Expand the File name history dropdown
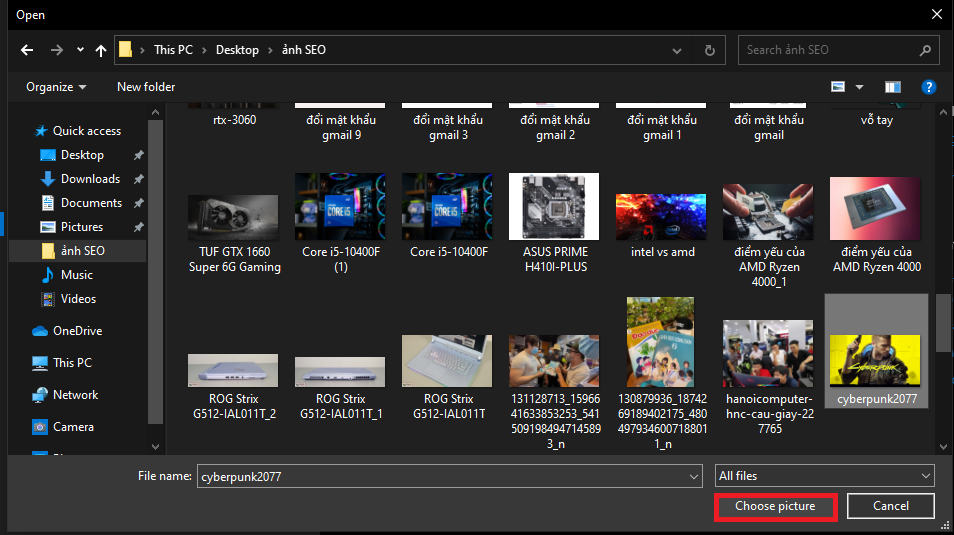954x535 pixels. 694,477
